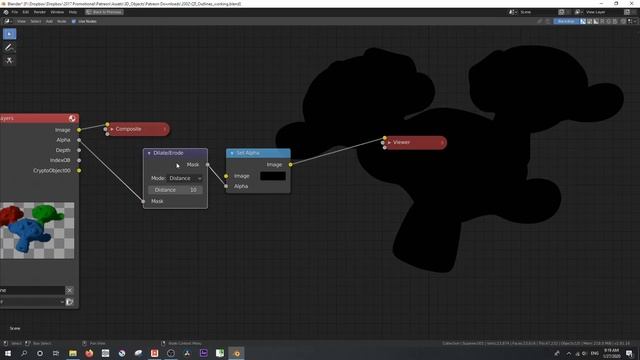Click the CryptoObject00 output socket
Screen dimensions: 640x360
(79, 171)
